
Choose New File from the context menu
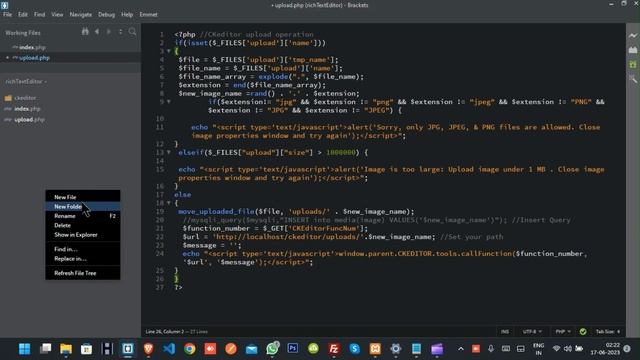tap(83, 197)
